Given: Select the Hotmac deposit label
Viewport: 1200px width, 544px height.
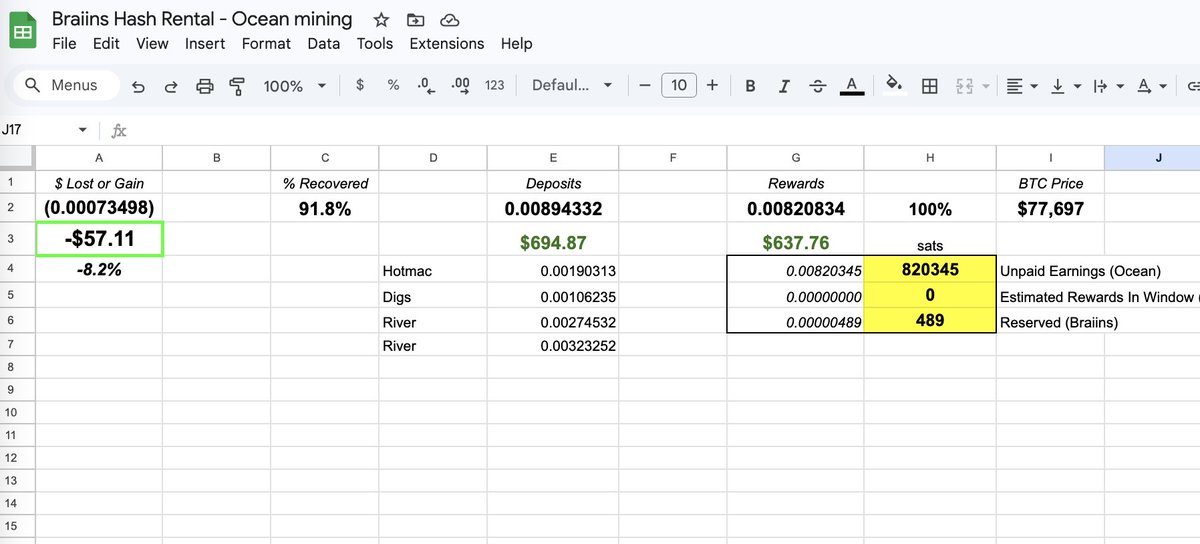Looking at the screenshot, I should (433, 270).
